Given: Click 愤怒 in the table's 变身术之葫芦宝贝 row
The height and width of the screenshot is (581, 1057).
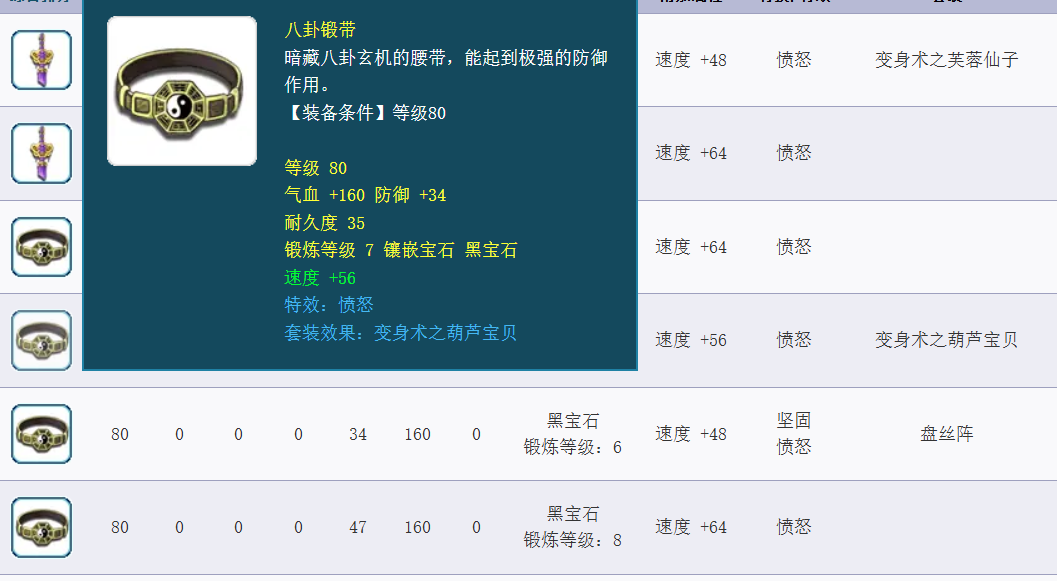Looking at the screenshot, I should (x=794, y=340).
